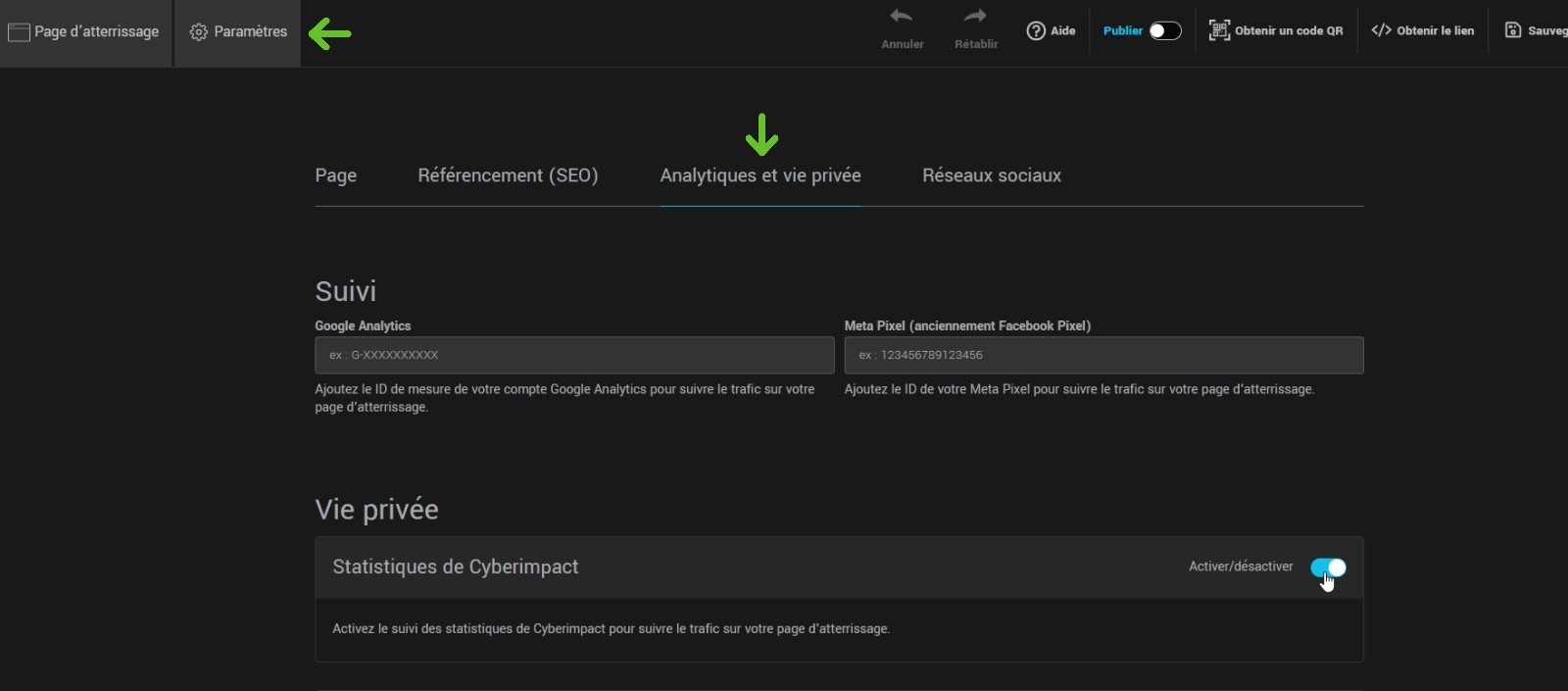Screen dimensions: 1568x691
Task: Go to the Réseaux sociaux tab
Action: tap(991, 175)
